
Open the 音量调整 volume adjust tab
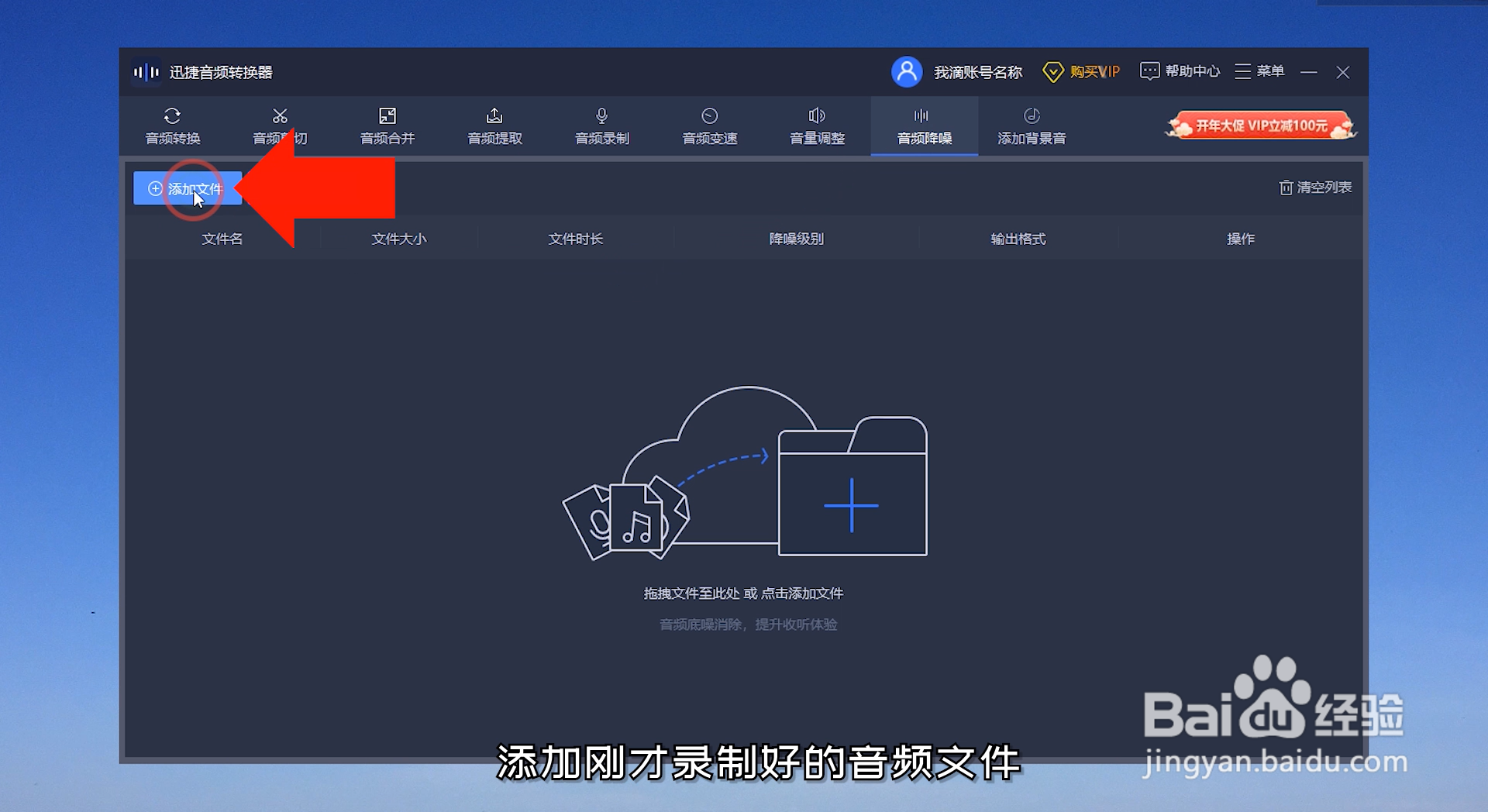pos(817,126)
